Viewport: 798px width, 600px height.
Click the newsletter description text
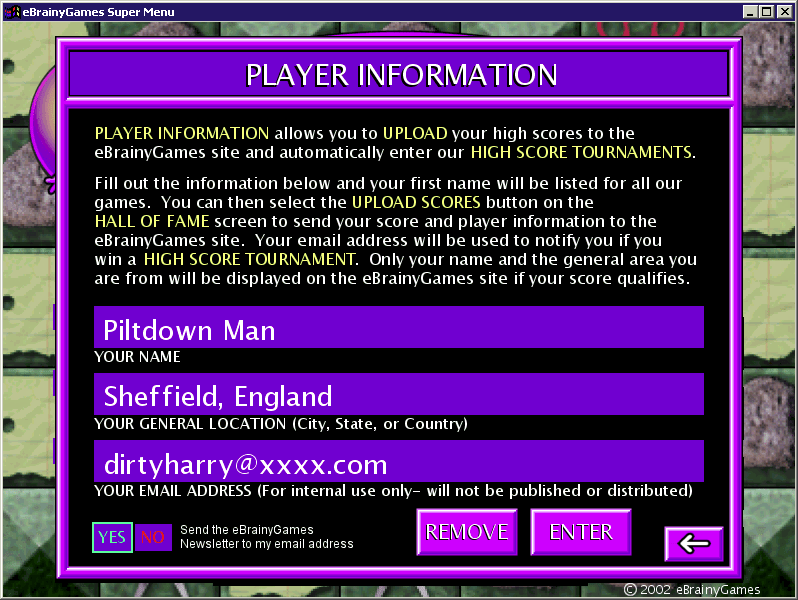click(267, 537)
